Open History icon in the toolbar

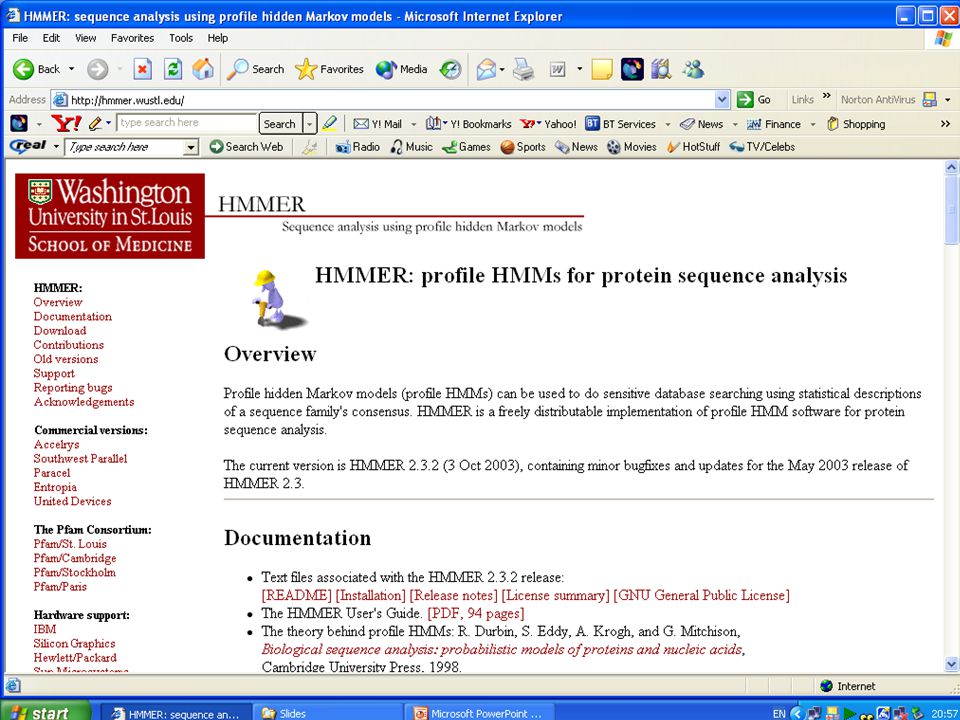coord(450,69)
